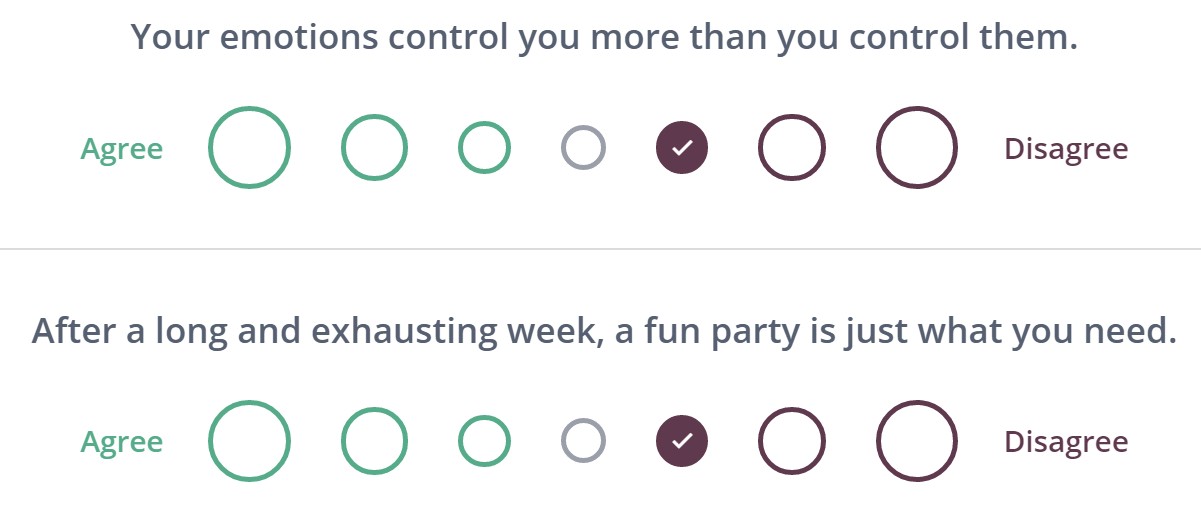Click the Agree label beside emotions question
Image resolution: width=1201 pixels, height=529 pixels.
point(122,149)
